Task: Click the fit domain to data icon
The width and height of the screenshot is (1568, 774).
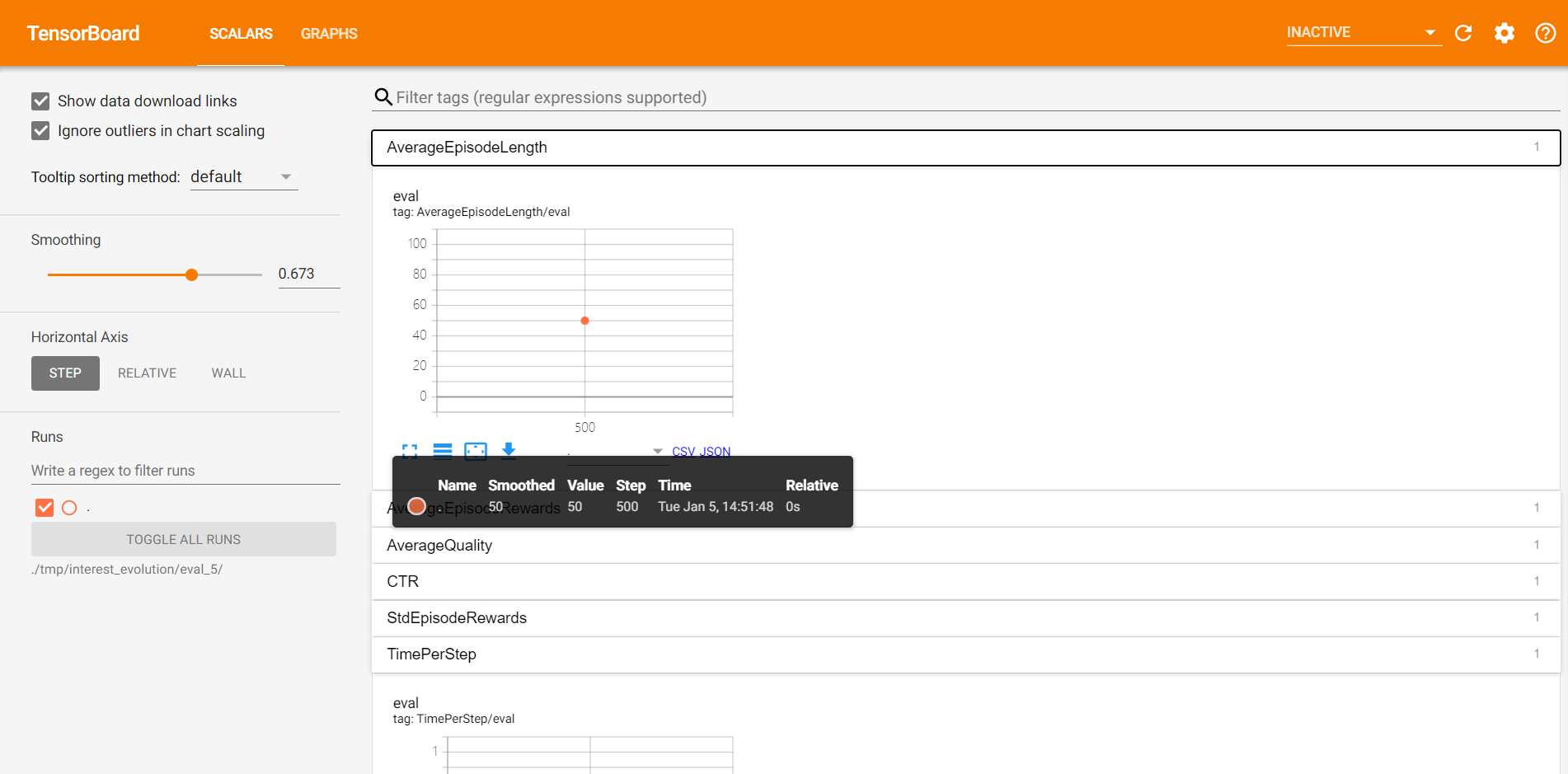Action: pos(476,450)
